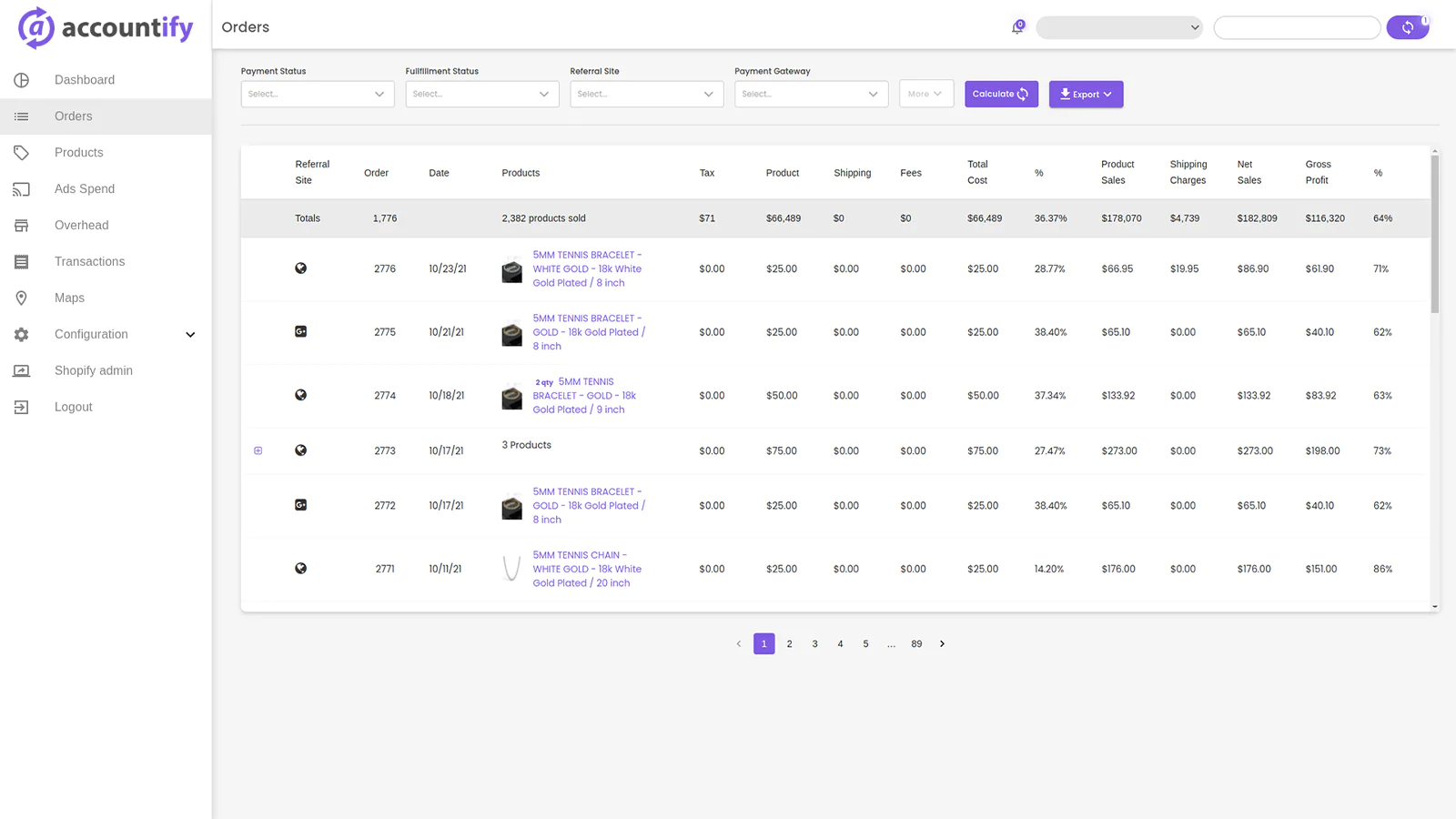Click the purple sync refresh button

(x=1408, y=27)
